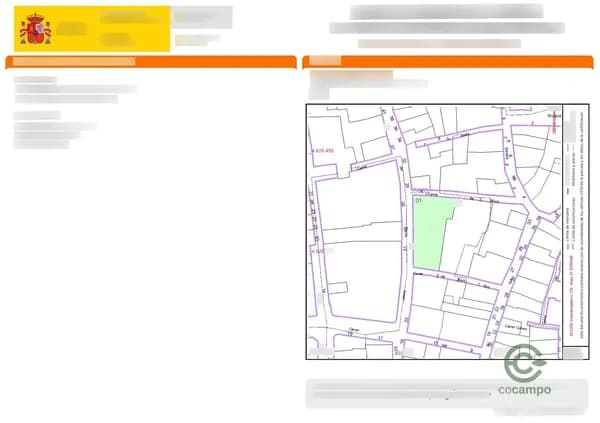Screen dimensions: 600x423
Task: Click the cocampo watermark text
Action: pyautogui.click(x=524, y=390)
